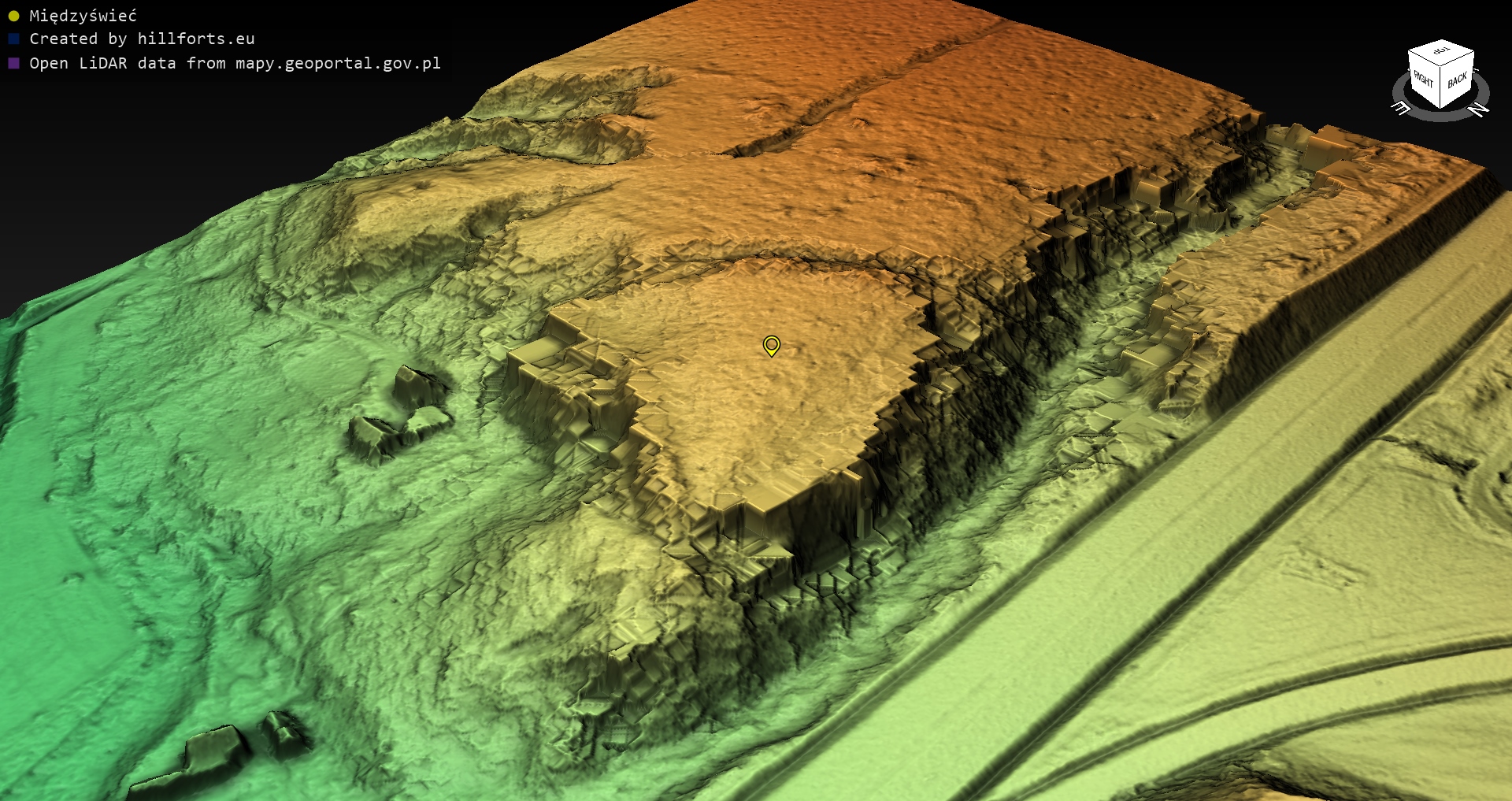The height and width of the screenshot is (801, 1512).
Task: Click the dark blue square legend marker
Action: pos(13,39)
